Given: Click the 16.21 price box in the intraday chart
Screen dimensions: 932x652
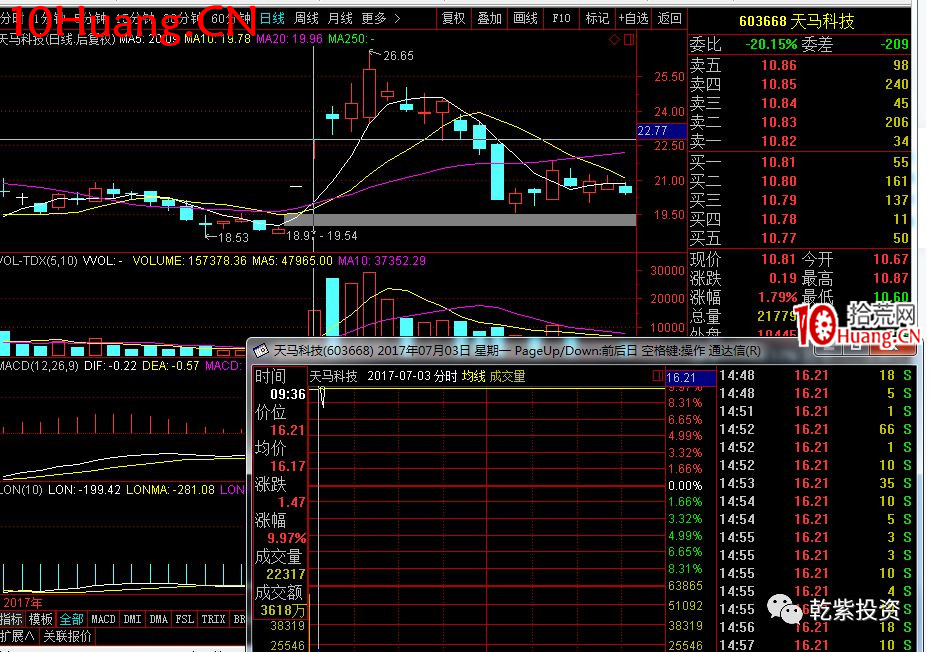Looking at the screenshot, I should [691, 377].
